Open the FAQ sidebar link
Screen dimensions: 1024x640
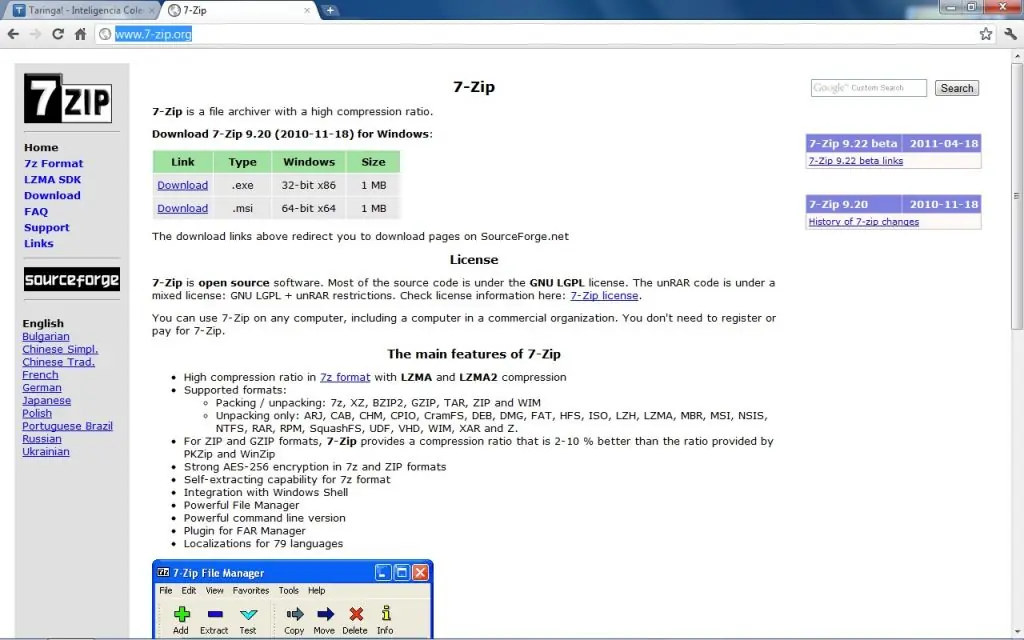coord(36,212)
